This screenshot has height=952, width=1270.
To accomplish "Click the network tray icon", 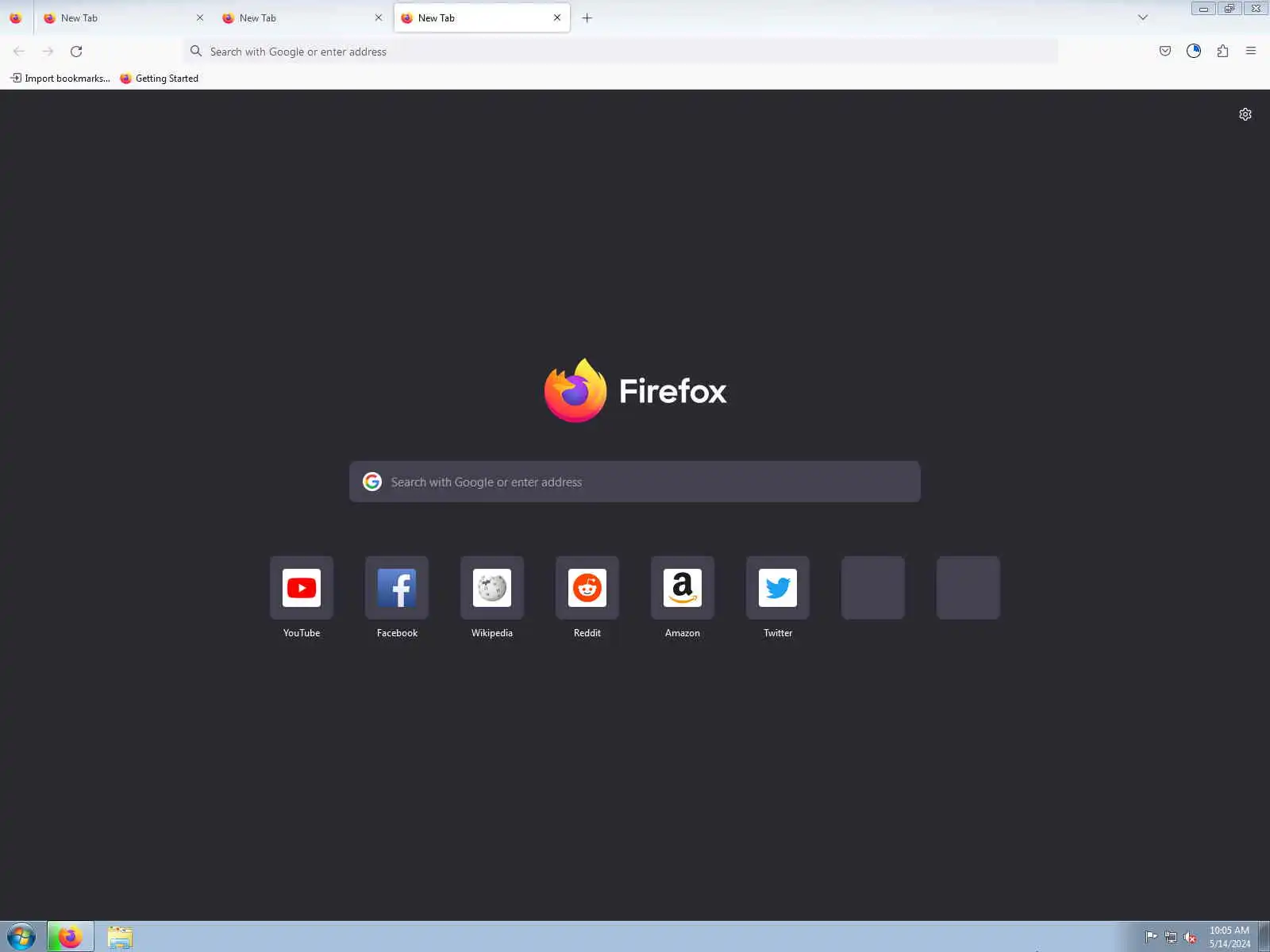I will [1171, 937].
